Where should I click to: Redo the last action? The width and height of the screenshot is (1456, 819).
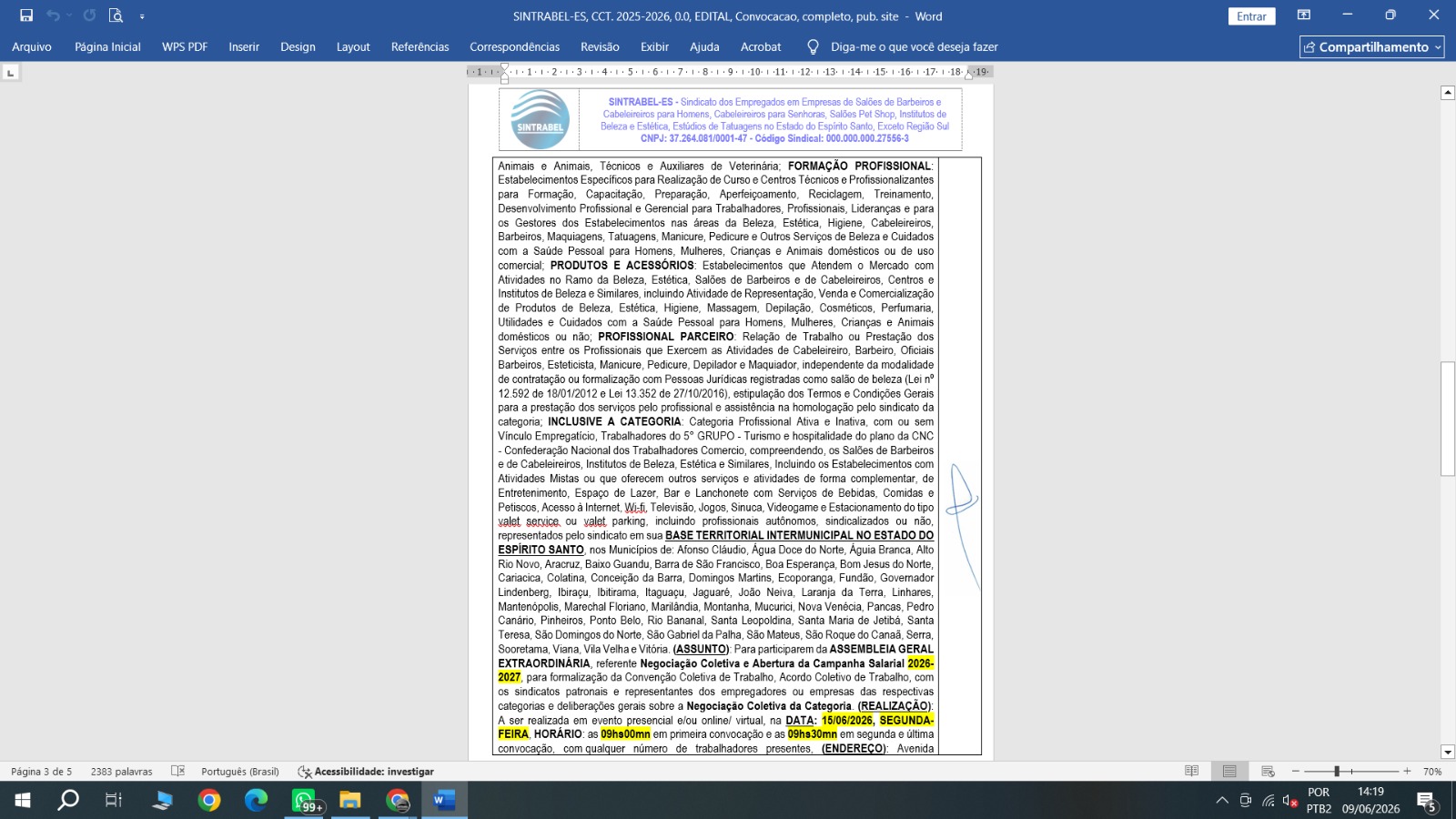tap(89, 15)
